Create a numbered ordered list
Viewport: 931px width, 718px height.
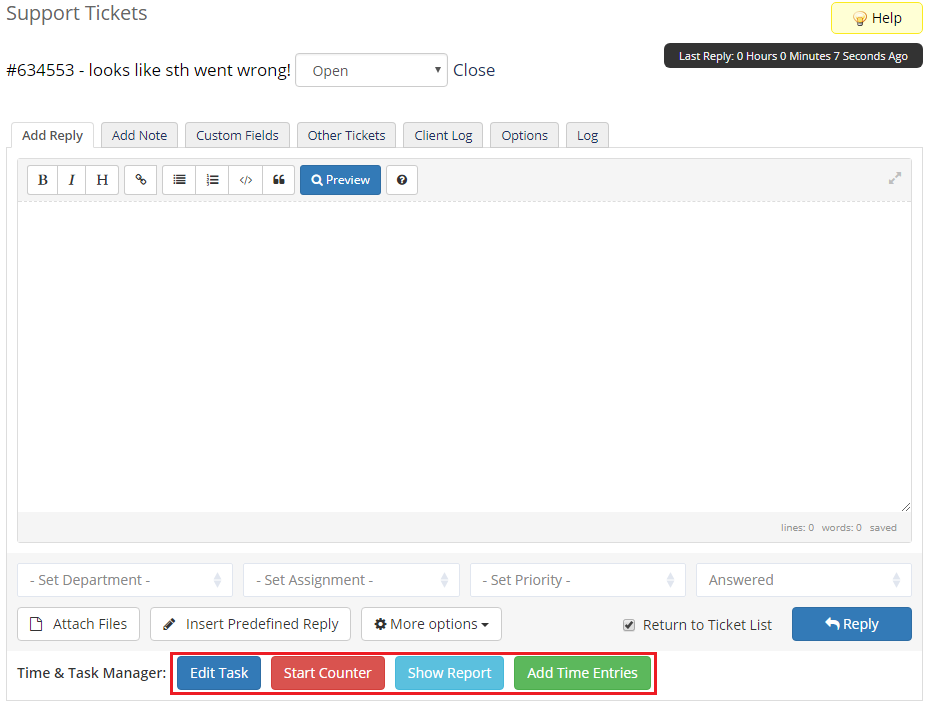point(213,180)
